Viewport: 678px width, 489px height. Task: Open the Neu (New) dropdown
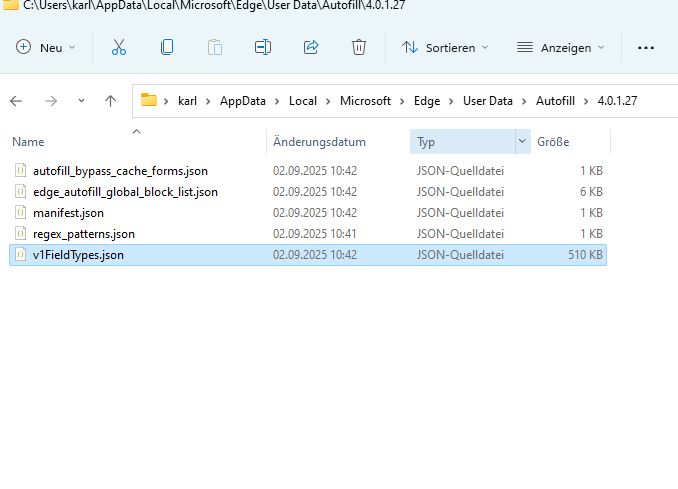(x=45, y=48)
